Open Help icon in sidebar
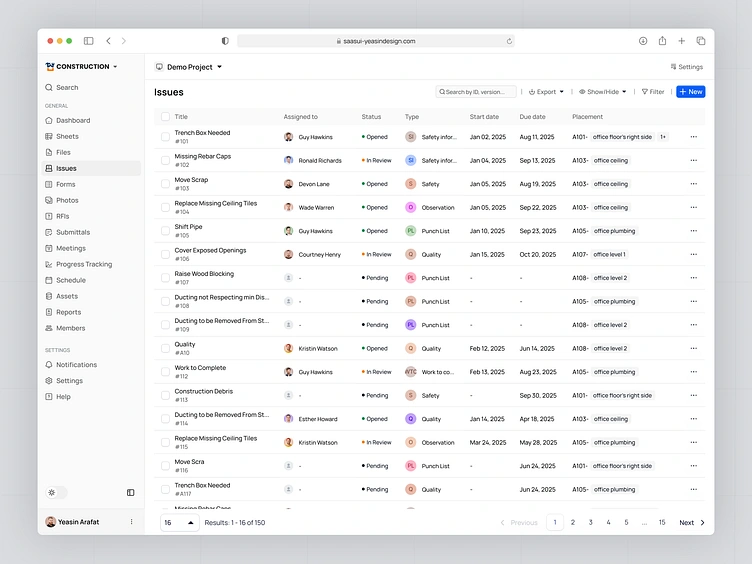The width and height of the screenshot is (752, 564). tap(48, 397)
